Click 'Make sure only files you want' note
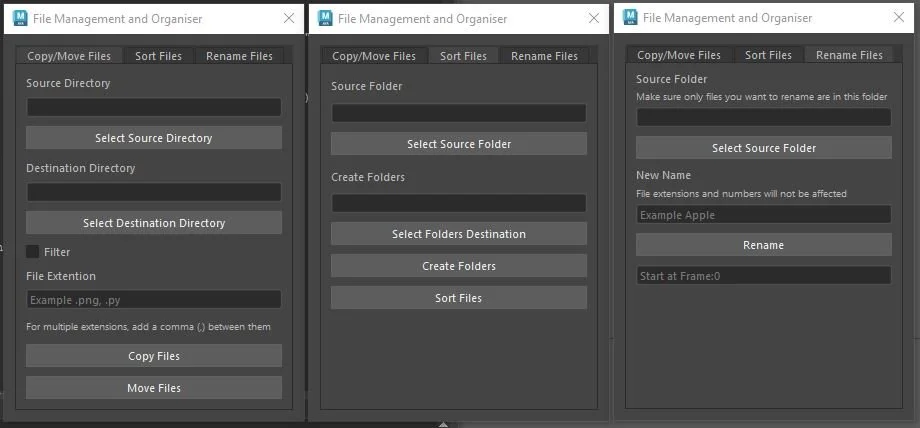920x428 pixels. pyautogui.click(x=762, y=97)
